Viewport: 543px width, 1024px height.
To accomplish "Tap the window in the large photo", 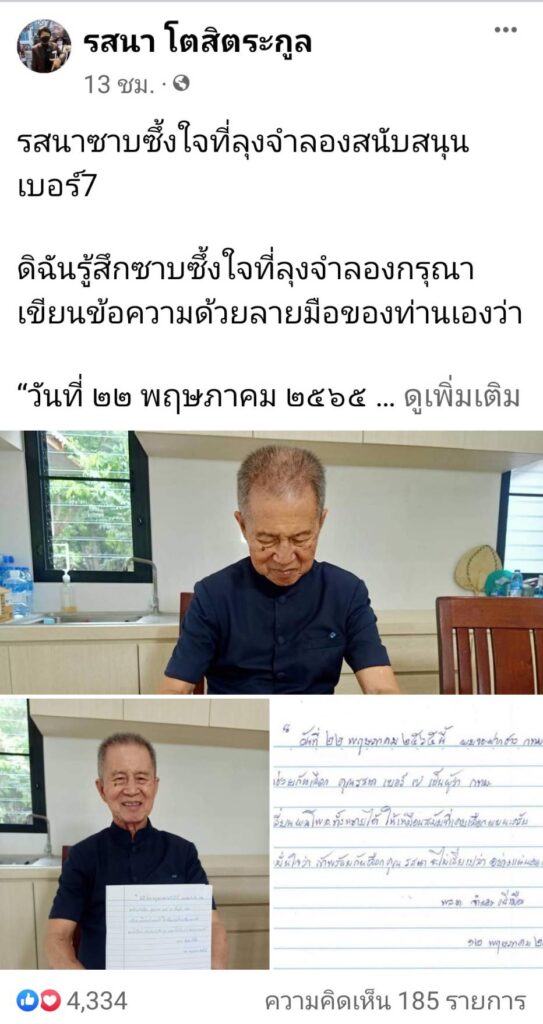I will (88, 506).
